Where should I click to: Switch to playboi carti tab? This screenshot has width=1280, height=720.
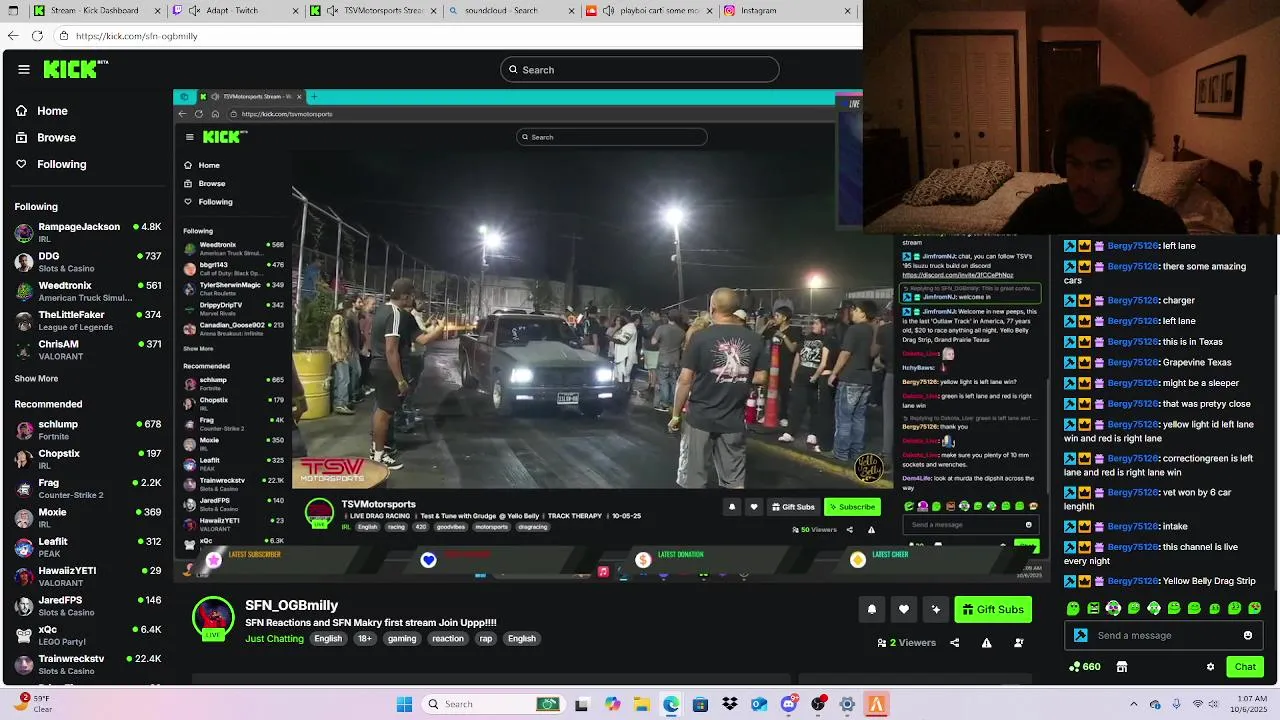tap(648, 11)
